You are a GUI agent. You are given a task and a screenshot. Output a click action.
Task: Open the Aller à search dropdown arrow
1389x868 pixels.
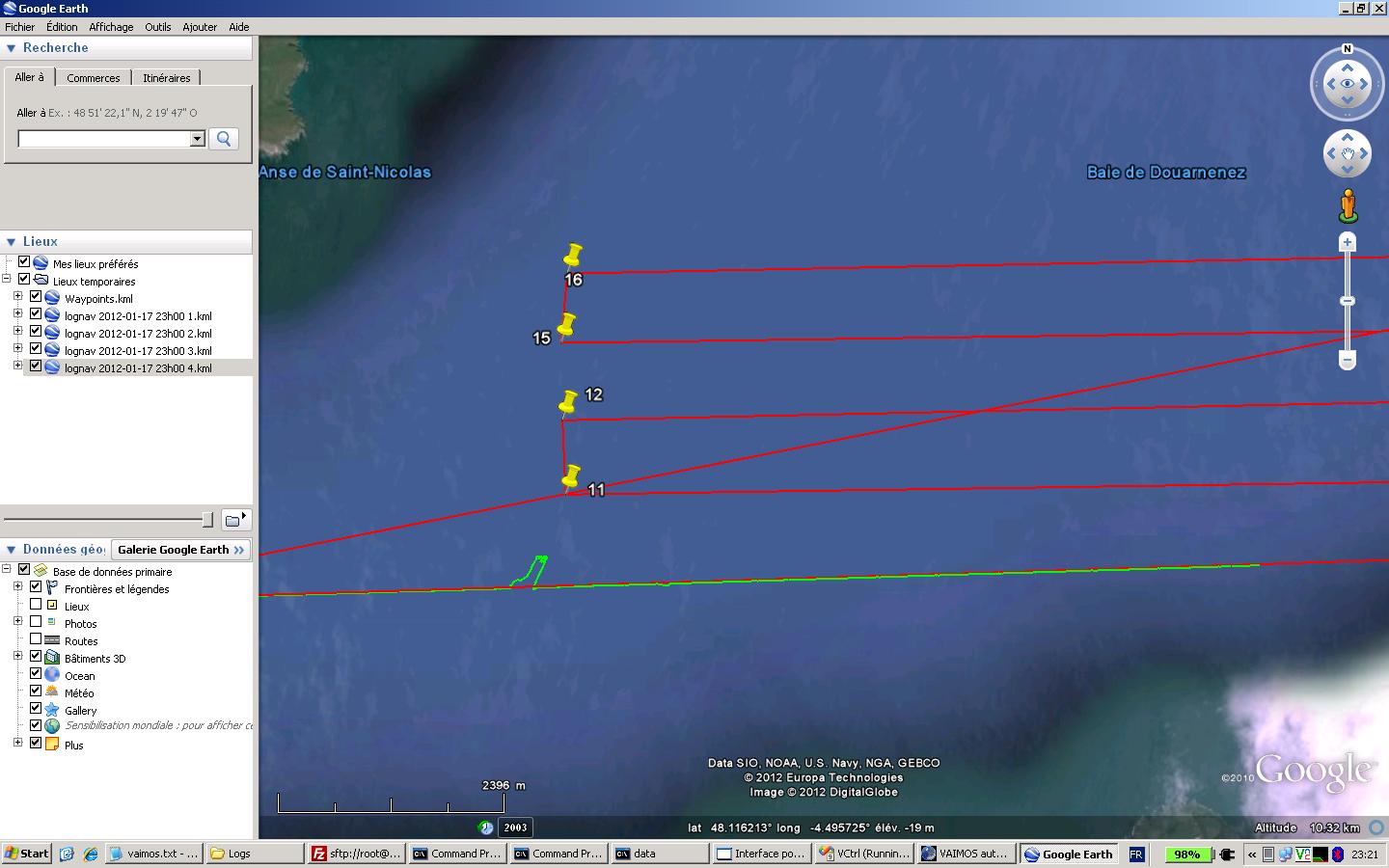coord(198,139)
